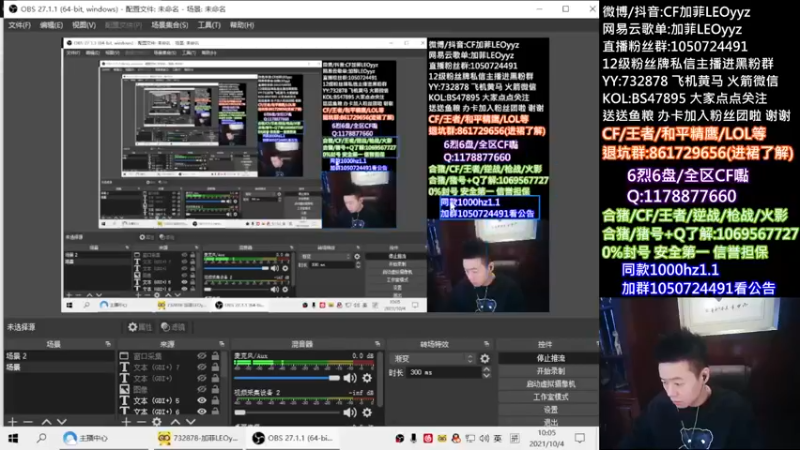Toggle lock on 图像 source
Image resolution: width=800 pixels, height=450 pixels.
click(x=215, y=389)
